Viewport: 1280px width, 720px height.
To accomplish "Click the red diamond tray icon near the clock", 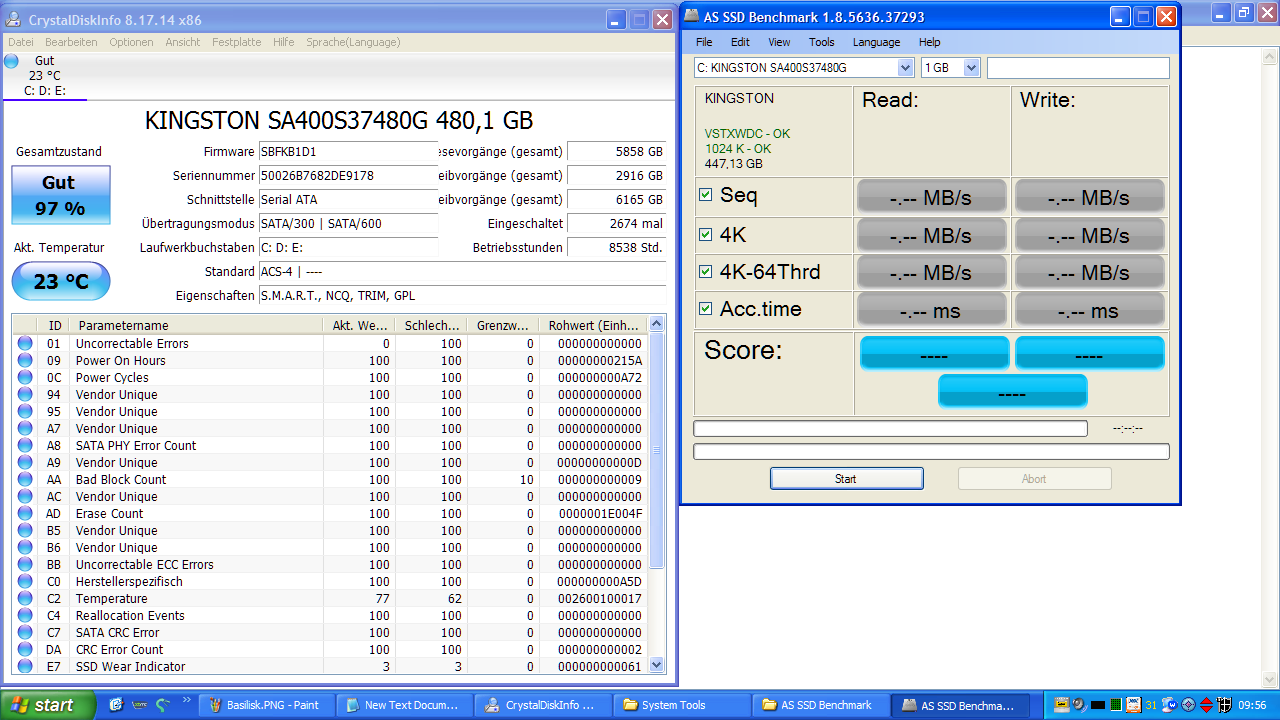I will [1206, 705].
